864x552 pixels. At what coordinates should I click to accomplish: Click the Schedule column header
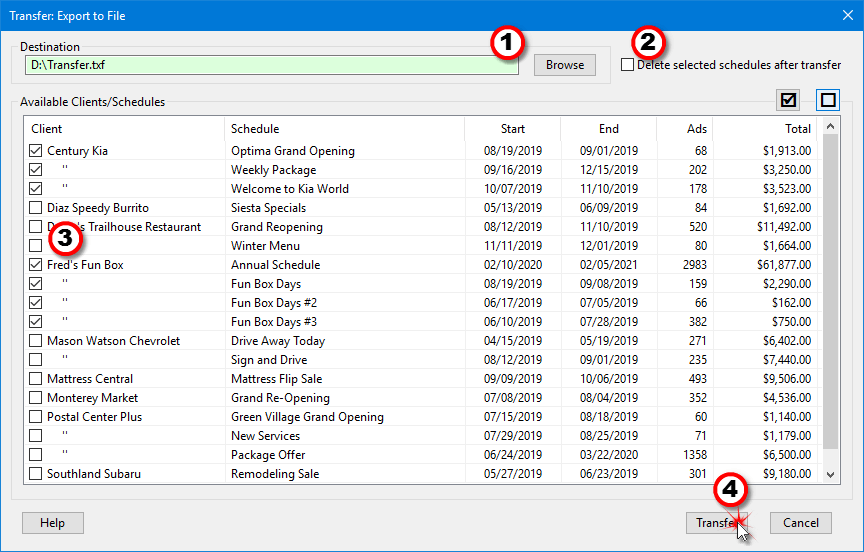point(345,129)
